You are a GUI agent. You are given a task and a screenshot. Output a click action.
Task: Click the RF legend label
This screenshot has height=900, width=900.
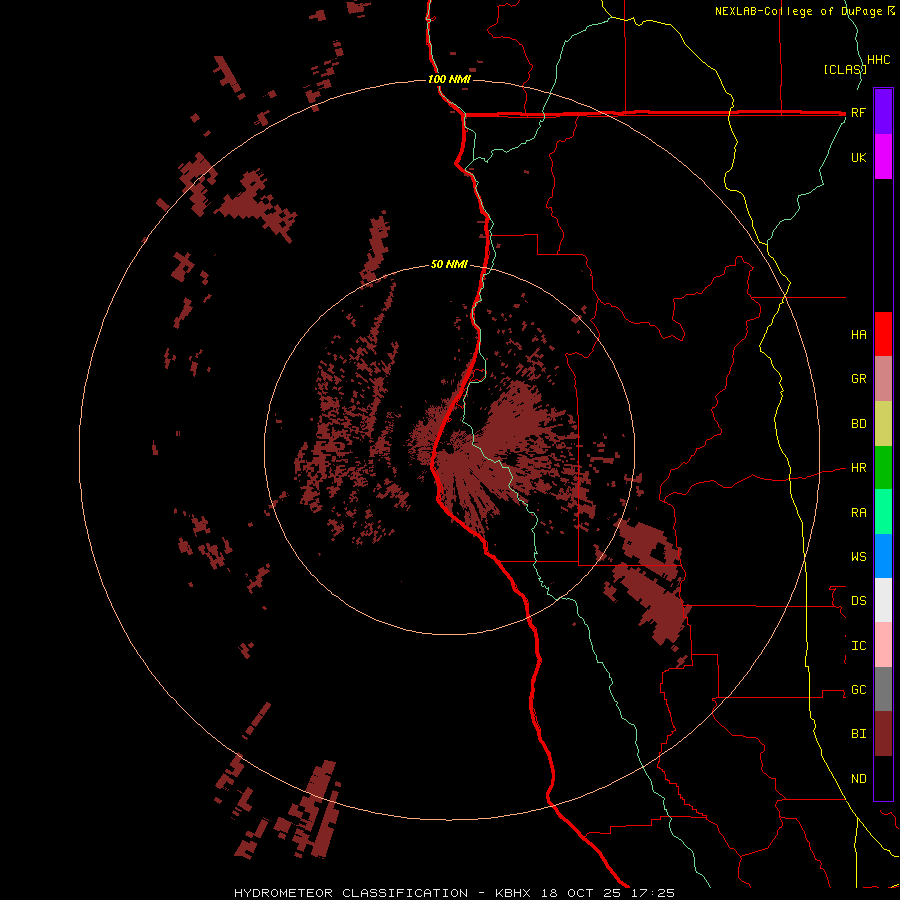[x=858, y=113]
